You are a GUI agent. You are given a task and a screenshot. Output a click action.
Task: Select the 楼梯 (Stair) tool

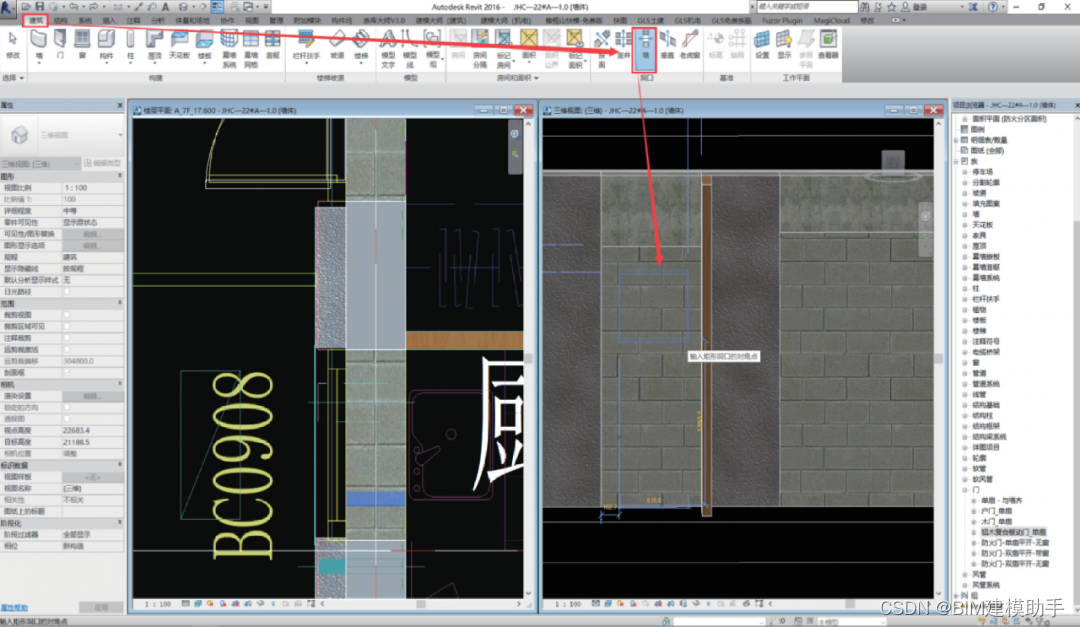361,45
